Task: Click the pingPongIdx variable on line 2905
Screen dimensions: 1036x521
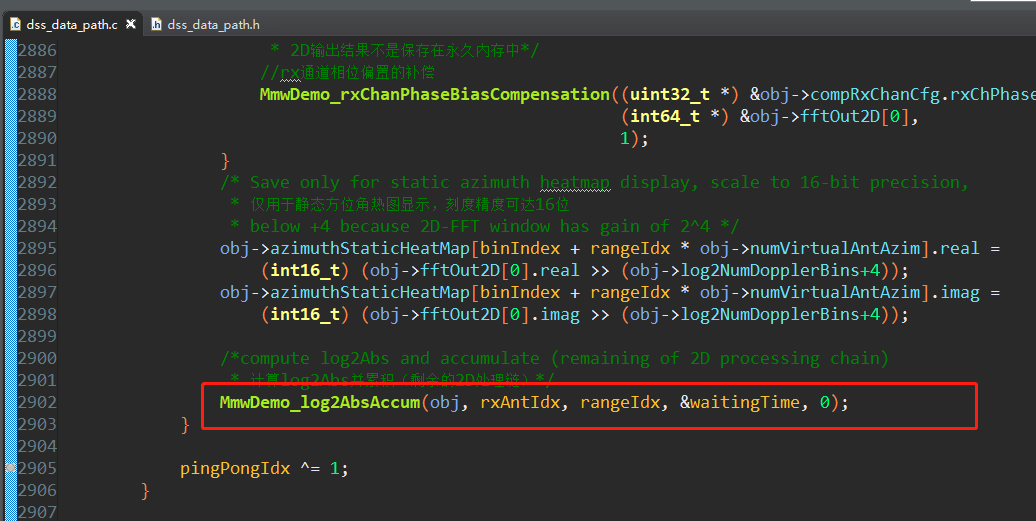Action: [235, 468]
